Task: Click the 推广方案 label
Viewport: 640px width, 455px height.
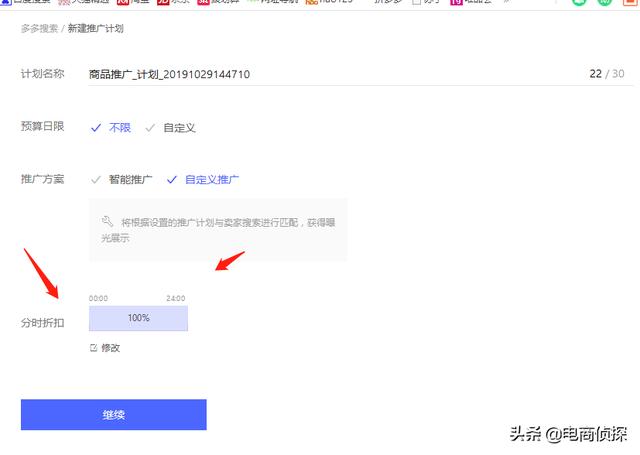Action: tap(42, 179)
